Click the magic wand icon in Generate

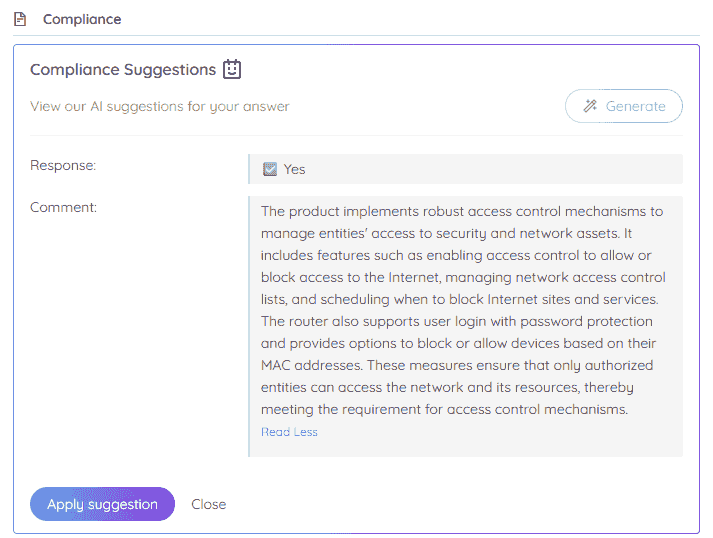[x=590, y=106]
